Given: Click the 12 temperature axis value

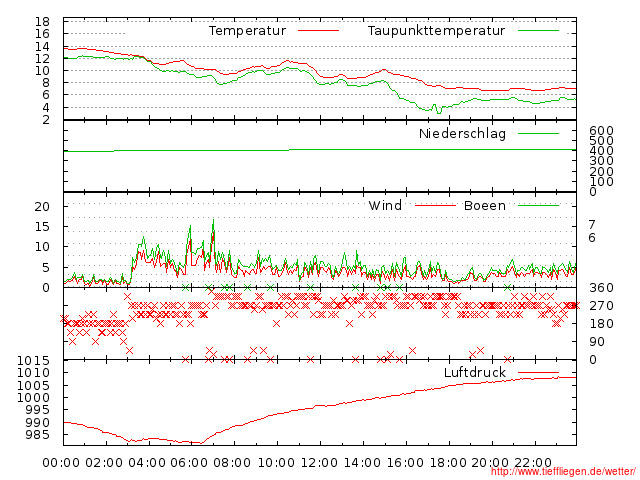Looking at the screenshot, I should click(x=42, y=59).
